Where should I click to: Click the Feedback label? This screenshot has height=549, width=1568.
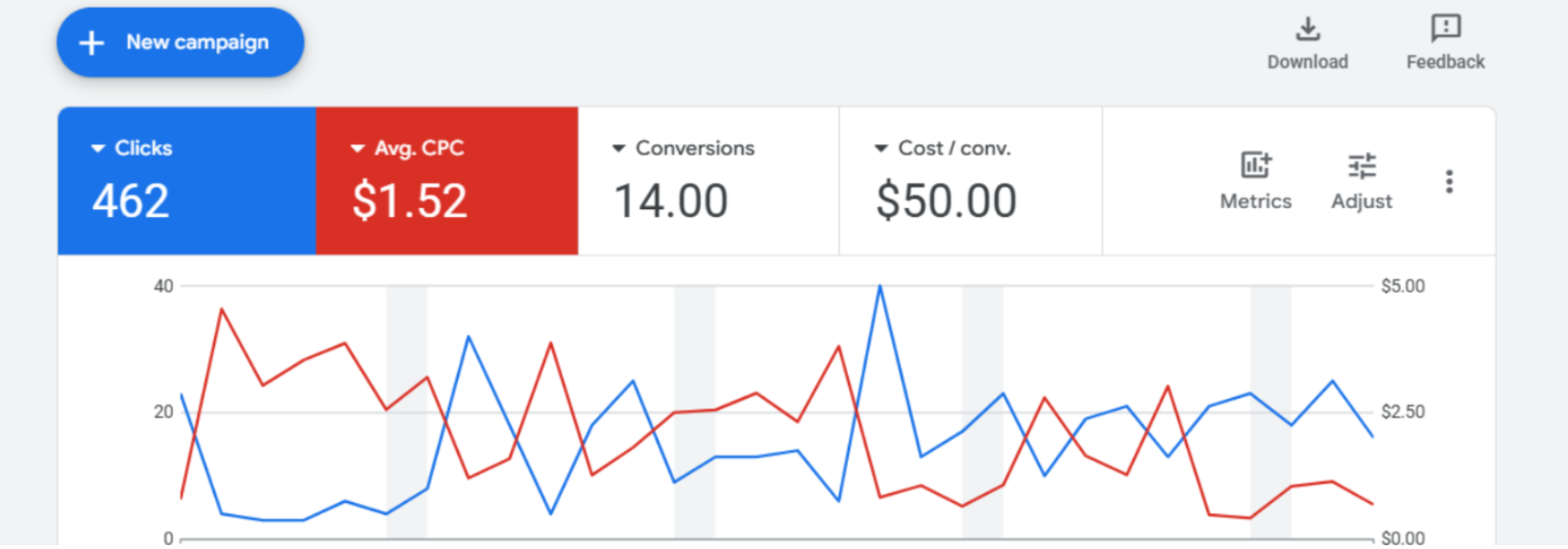[x=1445, y=61]
